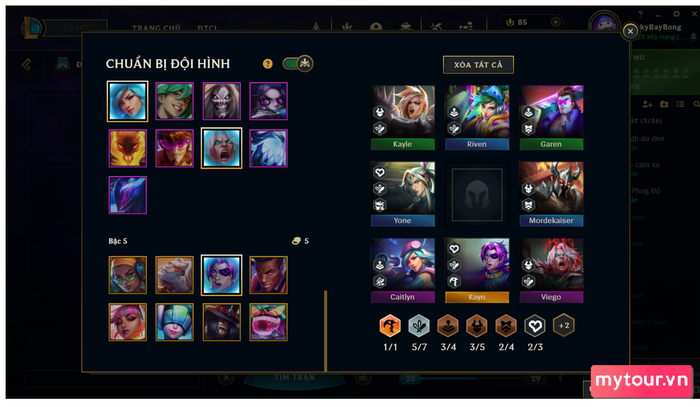Click the 3/4 bronze trait icon
Viewport: 700px width, 407px height.
click(448, 325)
